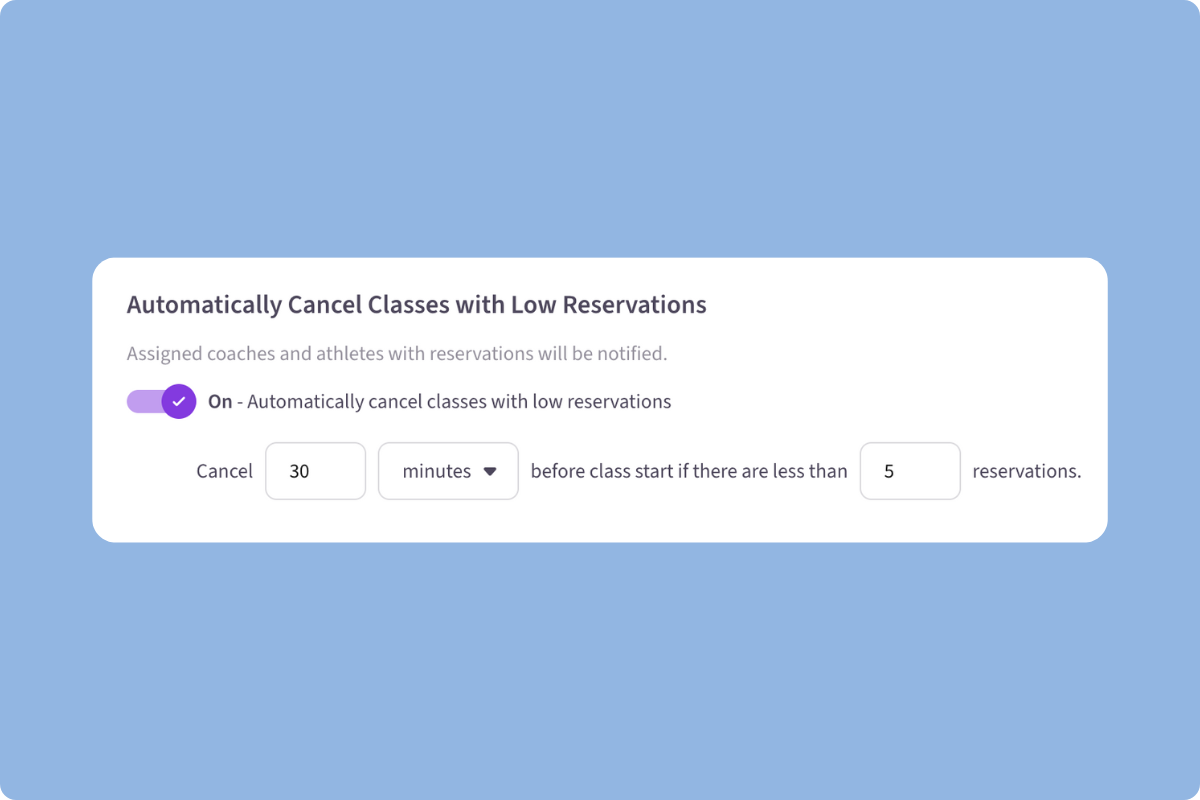Click the reservations label after the 5 field

1027,471
